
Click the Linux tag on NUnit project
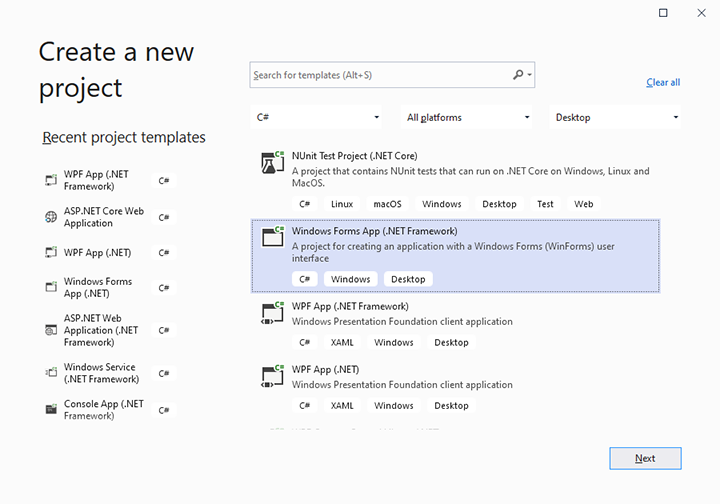(342, 204)
